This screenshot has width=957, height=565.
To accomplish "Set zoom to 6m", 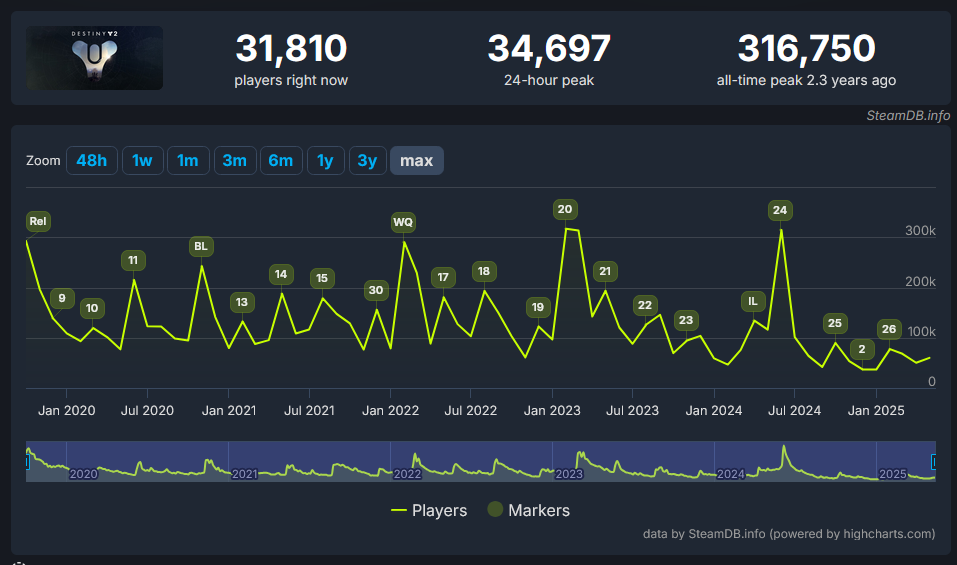I will click(x=281, y=160).
